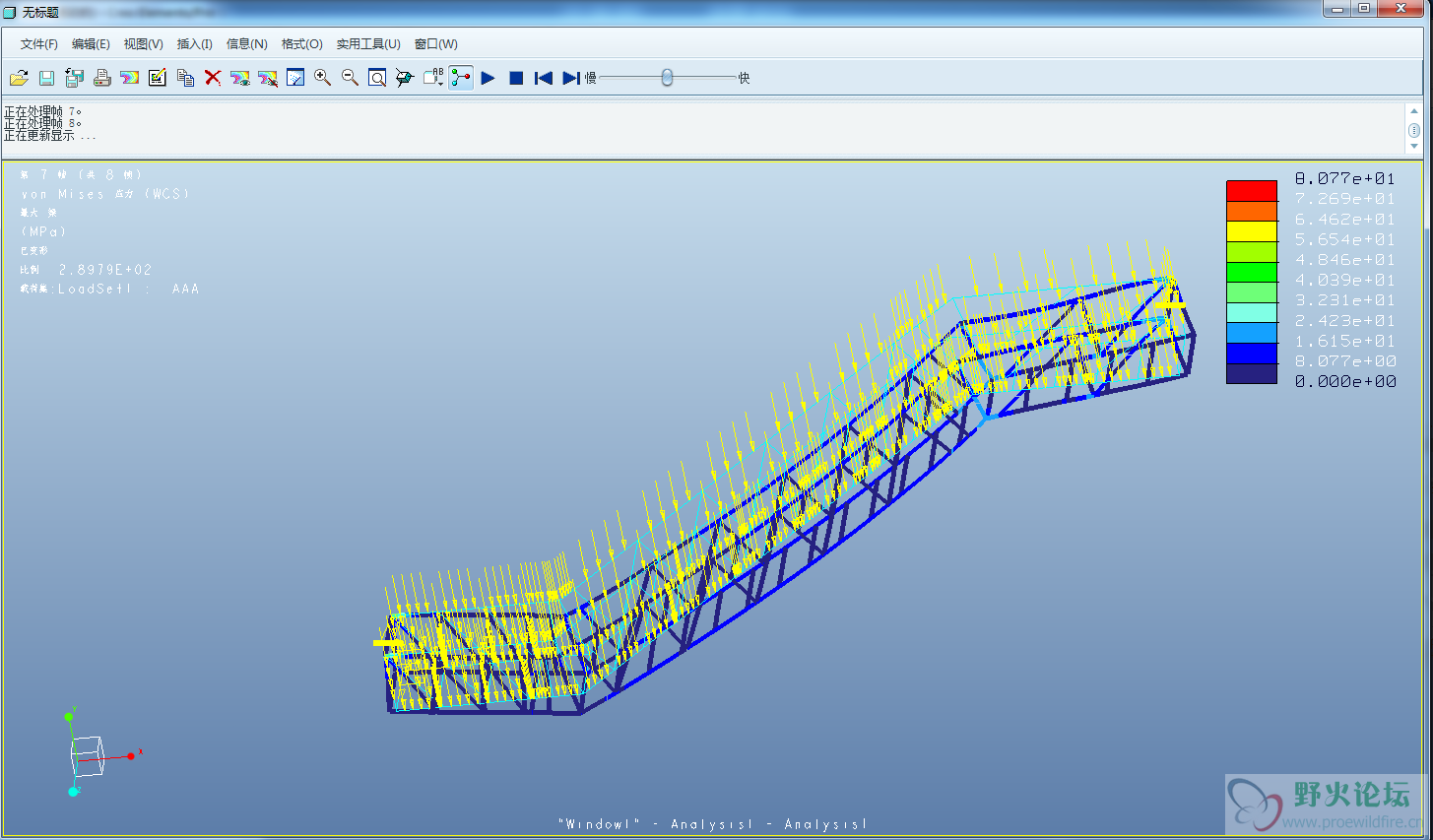Open the AB annotation dropdown icon
The width and height of the screenshot is (1433, 840).
click(433, 78)
